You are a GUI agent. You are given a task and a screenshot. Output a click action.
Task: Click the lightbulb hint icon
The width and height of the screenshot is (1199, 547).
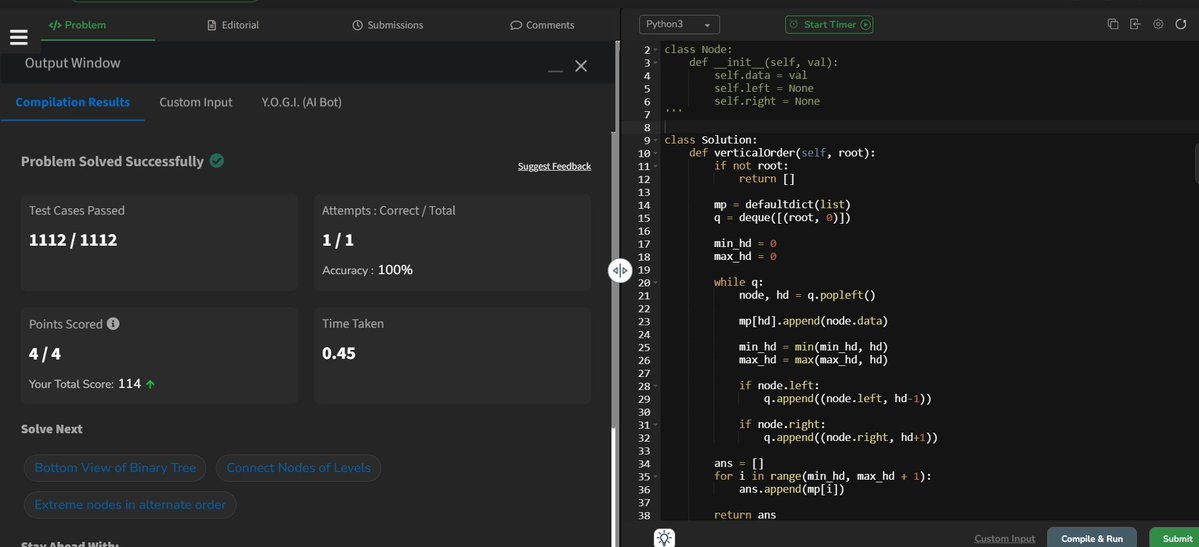pos(664,538)
